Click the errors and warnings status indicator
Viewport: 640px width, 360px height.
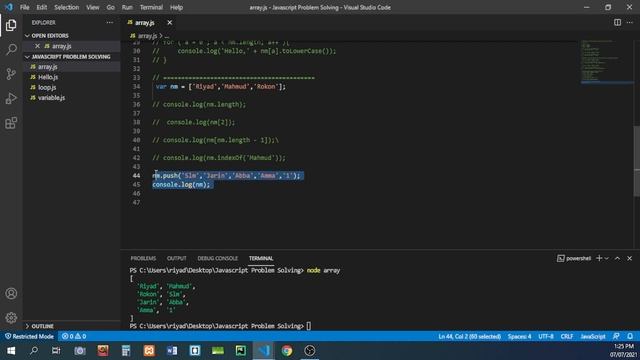(74, 336)
